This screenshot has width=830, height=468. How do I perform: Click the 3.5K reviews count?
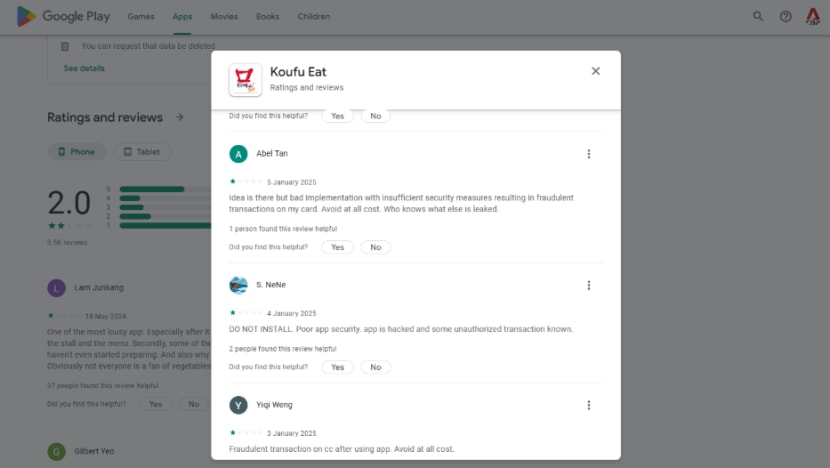67,242
